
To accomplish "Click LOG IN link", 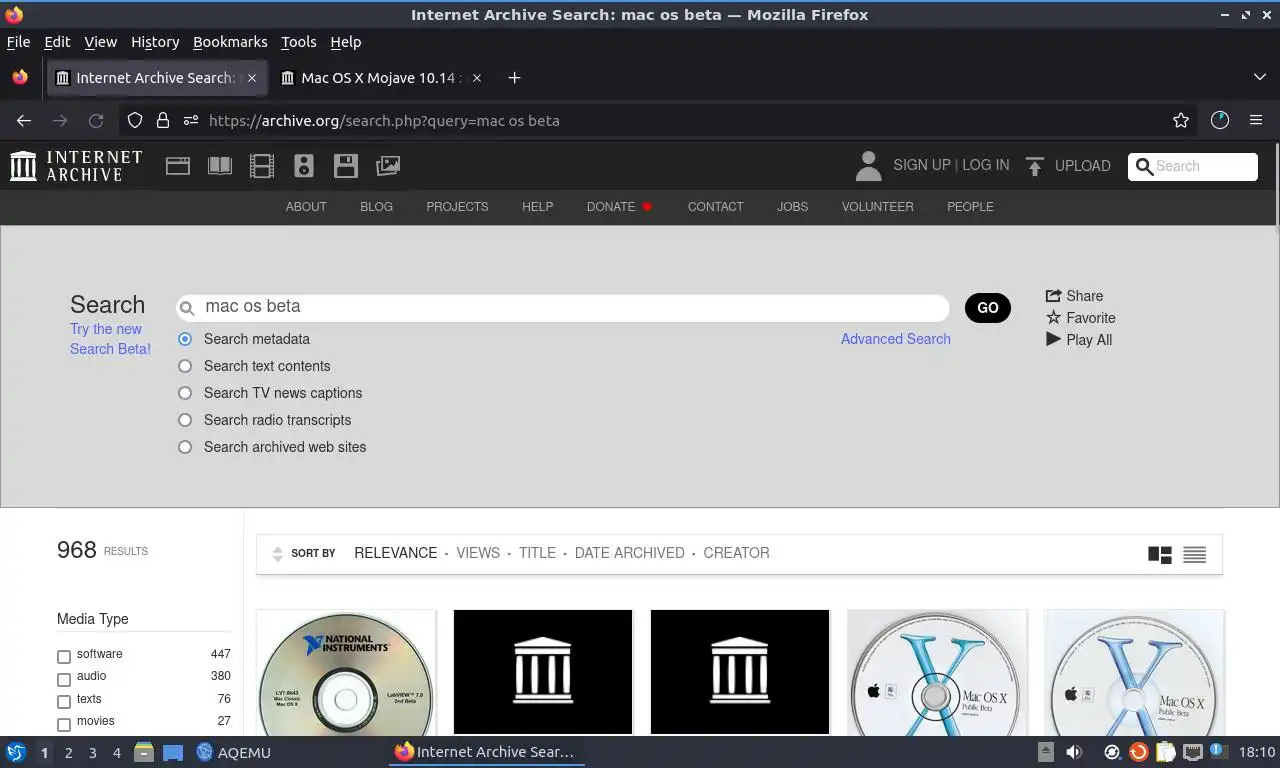I will coord(985,165).
